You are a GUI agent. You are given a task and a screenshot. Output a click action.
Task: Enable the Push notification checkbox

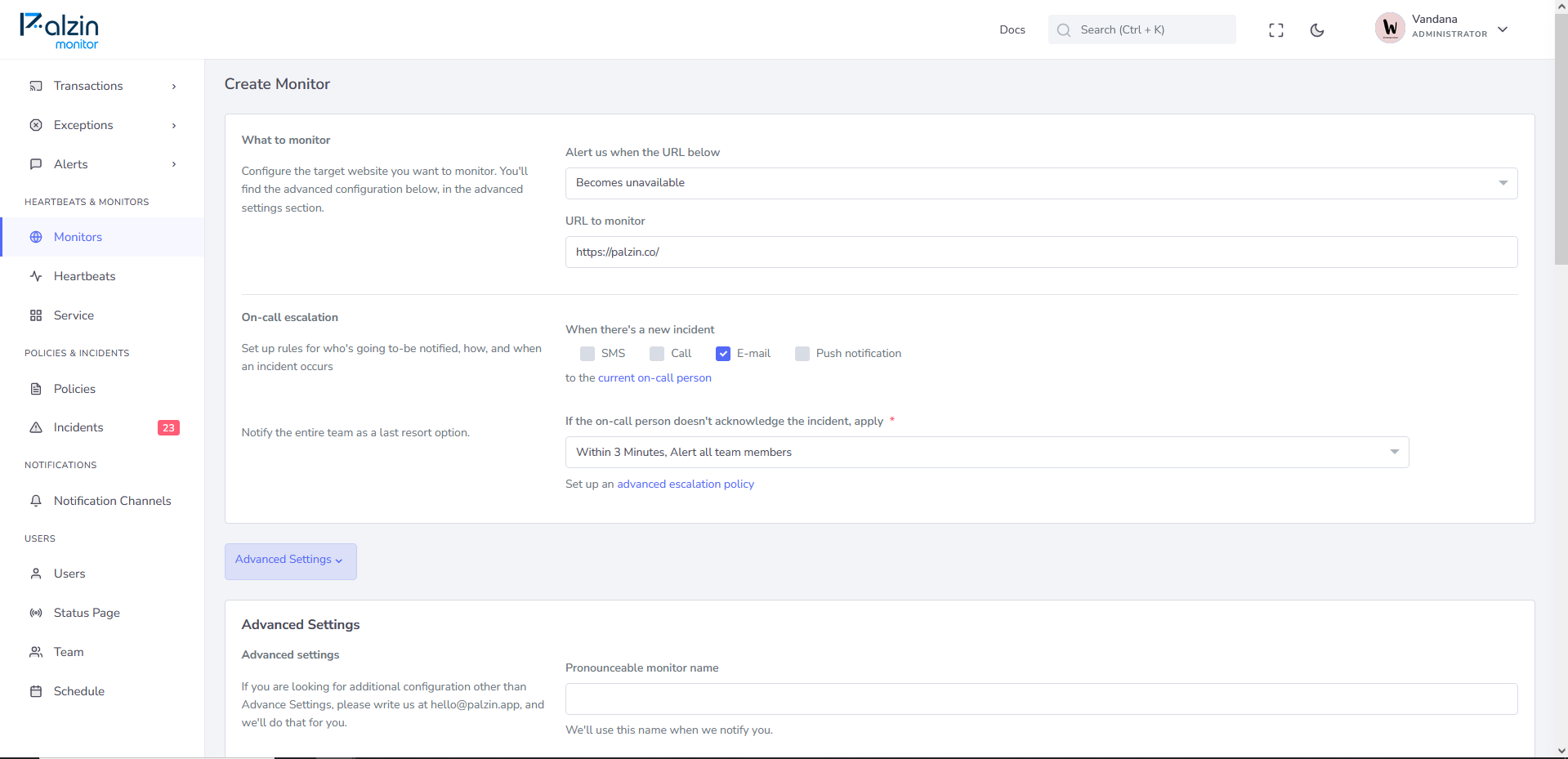(x=802, y=354)
